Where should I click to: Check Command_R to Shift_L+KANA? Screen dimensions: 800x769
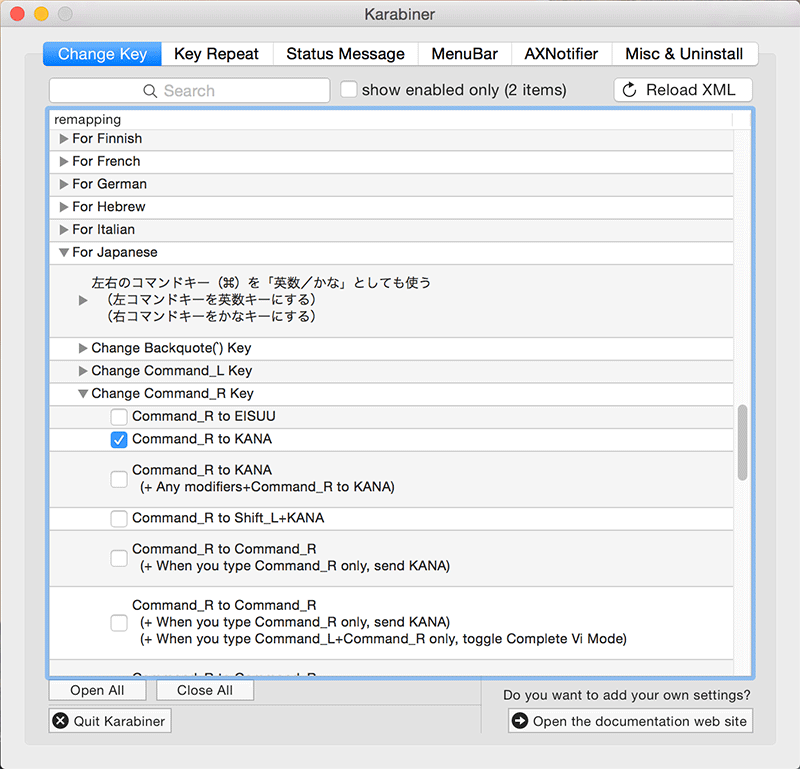click(x=119, y=518)
